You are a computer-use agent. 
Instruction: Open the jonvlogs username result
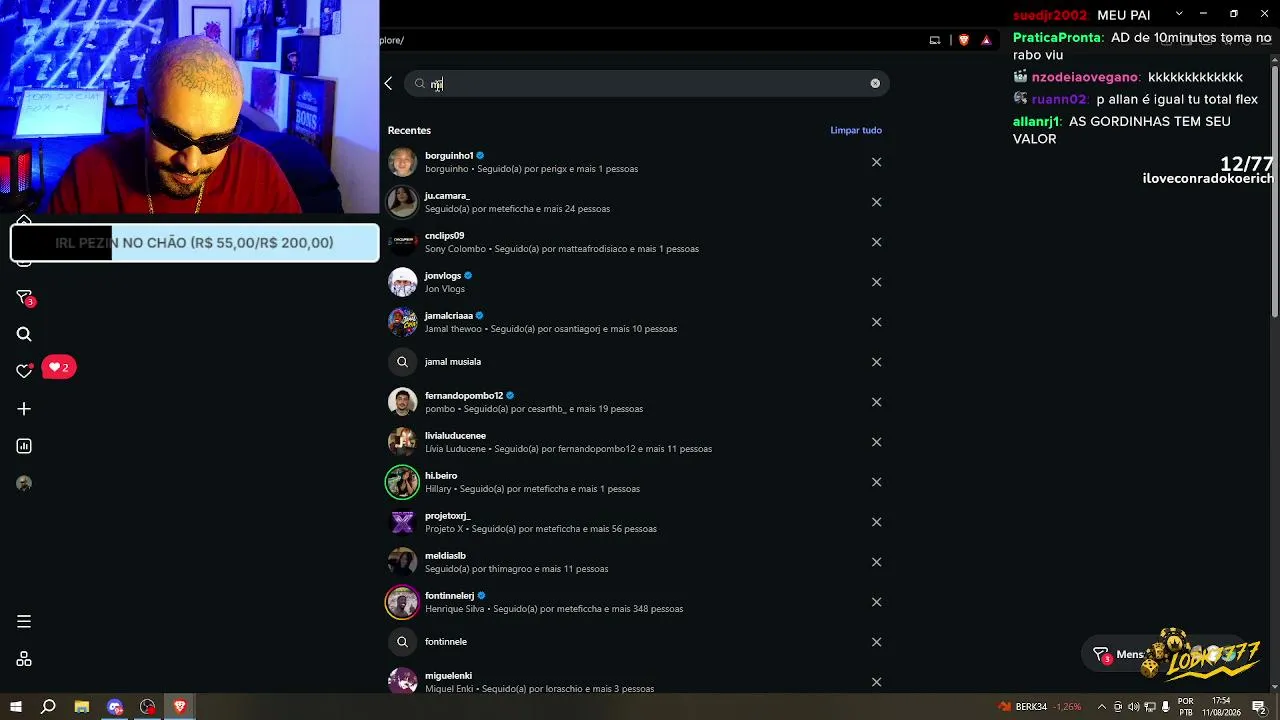[x=443, y=276]
